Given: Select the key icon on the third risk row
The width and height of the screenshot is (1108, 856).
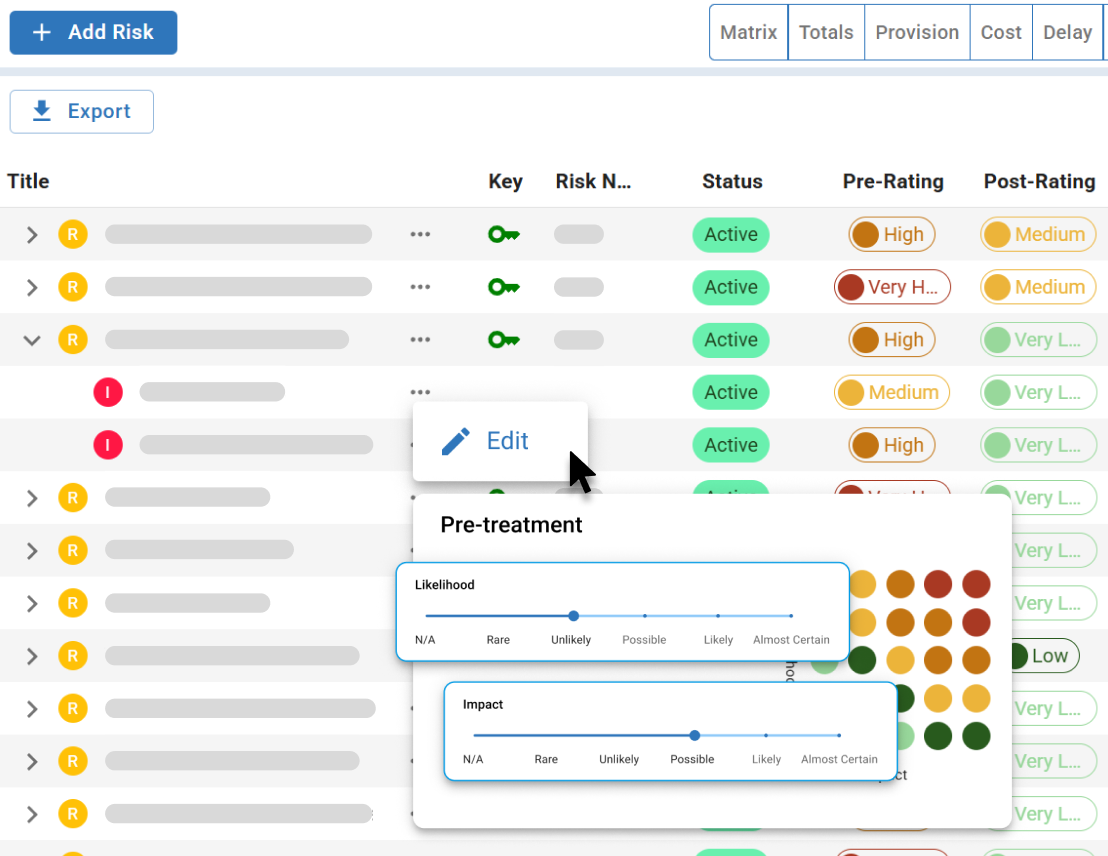Looking at the screenshot, I should 504,339.
